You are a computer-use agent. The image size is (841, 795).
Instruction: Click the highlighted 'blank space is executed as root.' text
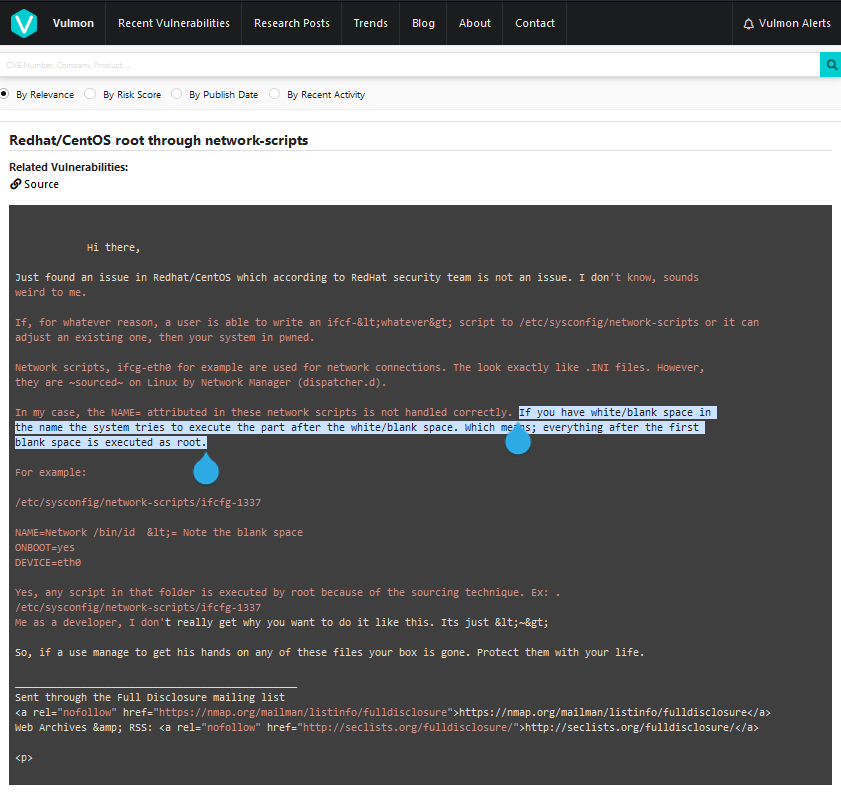pos(110,443)
